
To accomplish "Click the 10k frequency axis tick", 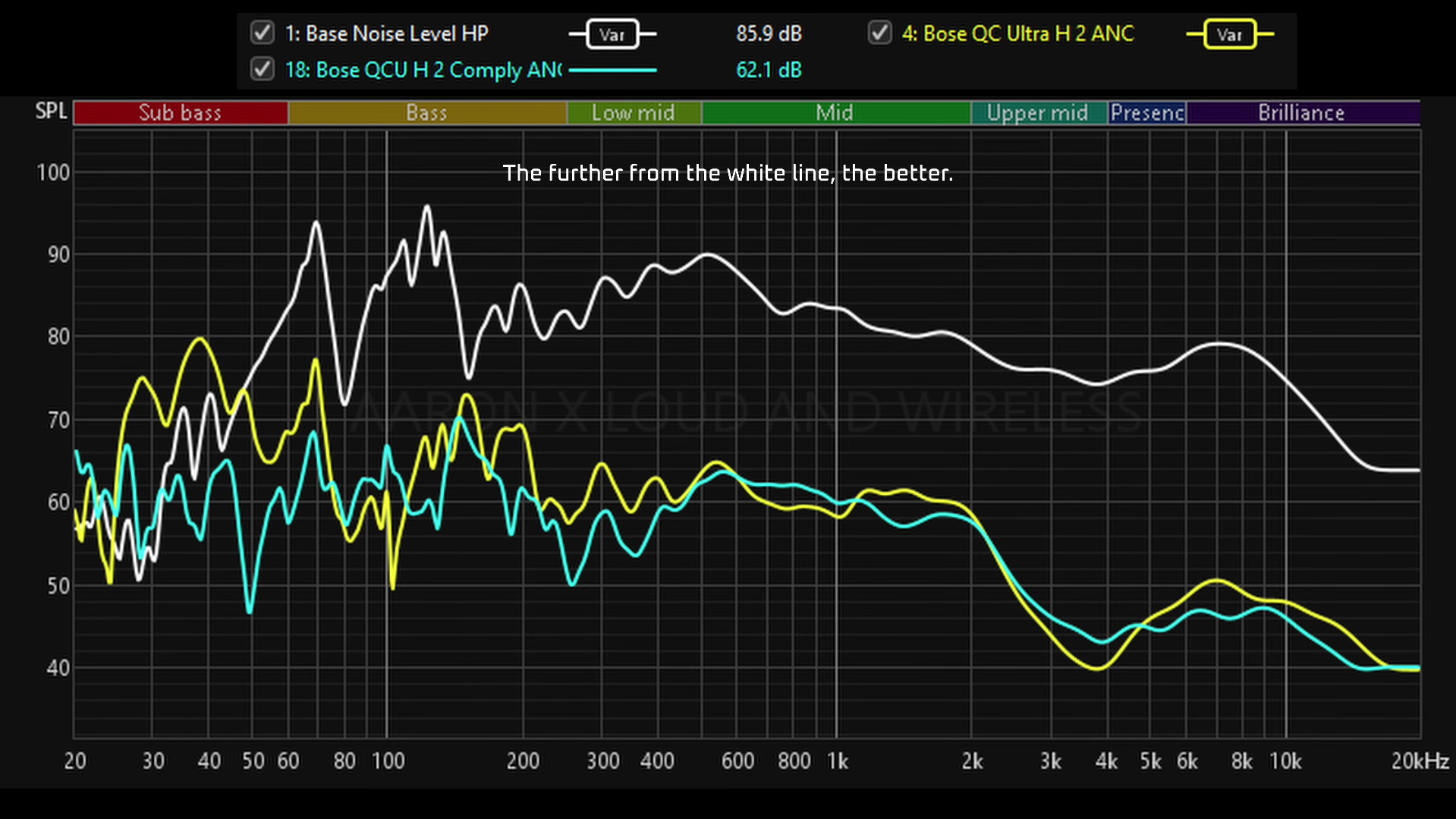I will pos(1285,761).
